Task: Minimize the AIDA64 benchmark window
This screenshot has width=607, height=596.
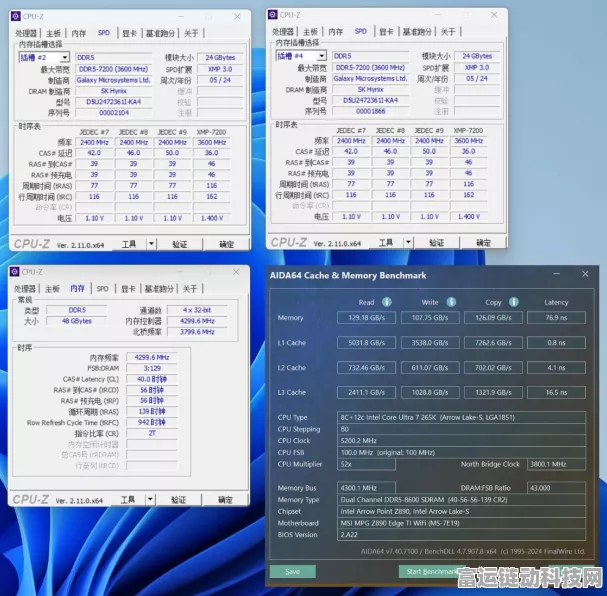Action: [x=557, y=274]
